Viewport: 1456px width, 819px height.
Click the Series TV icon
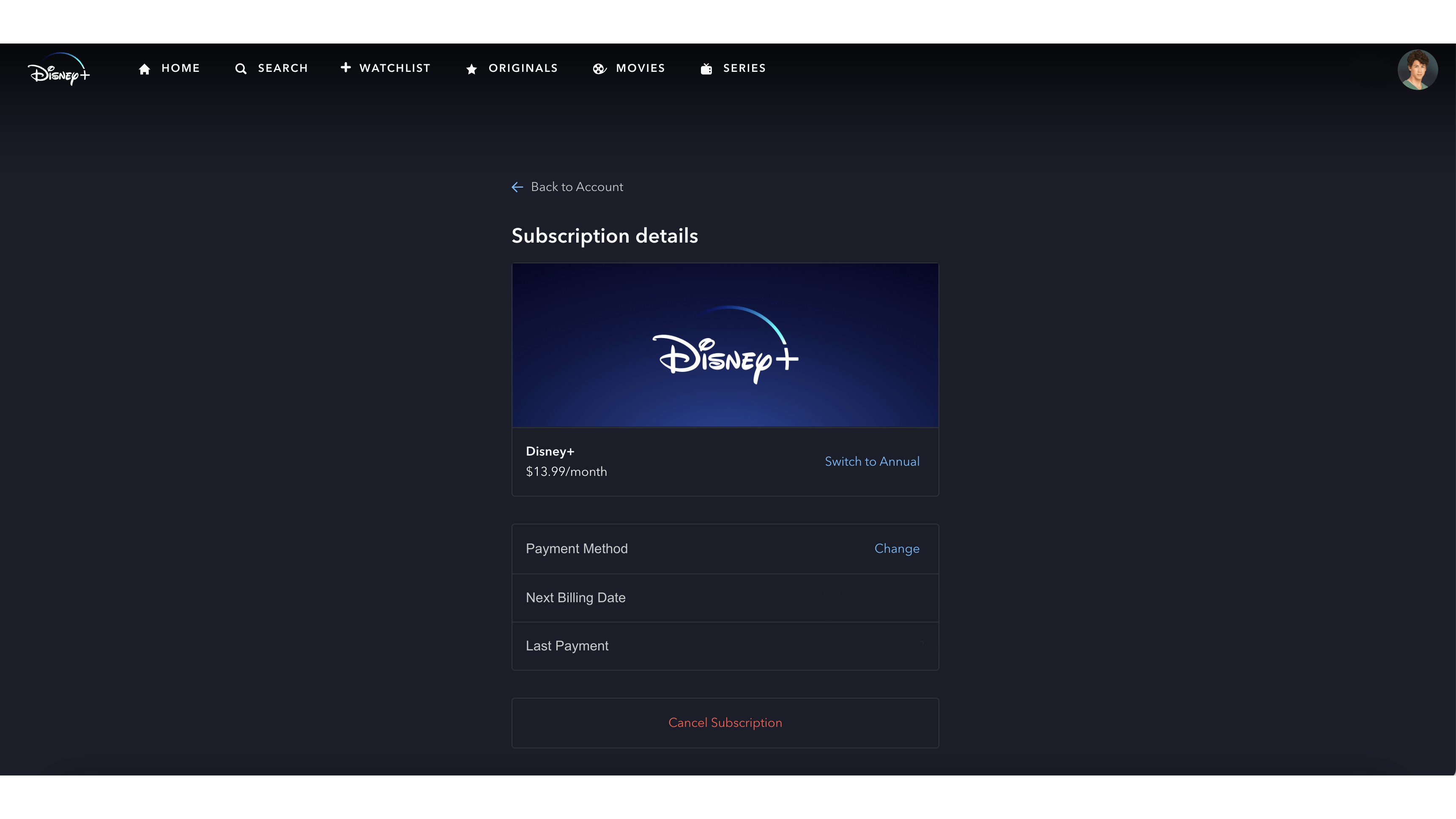pyautogui.click(x=706, y=68)
